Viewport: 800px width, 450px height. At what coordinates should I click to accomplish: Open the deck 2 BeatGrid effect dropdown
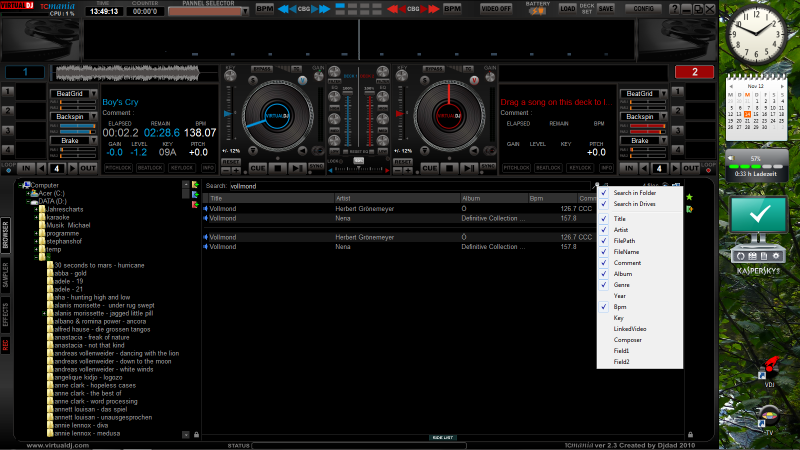coord(663,94)
